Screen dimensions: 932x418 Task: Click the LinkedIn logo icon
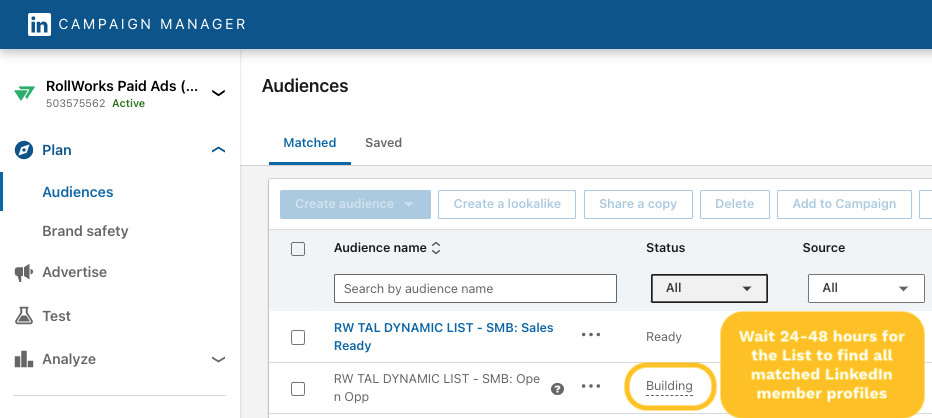(x=39, y=24)
